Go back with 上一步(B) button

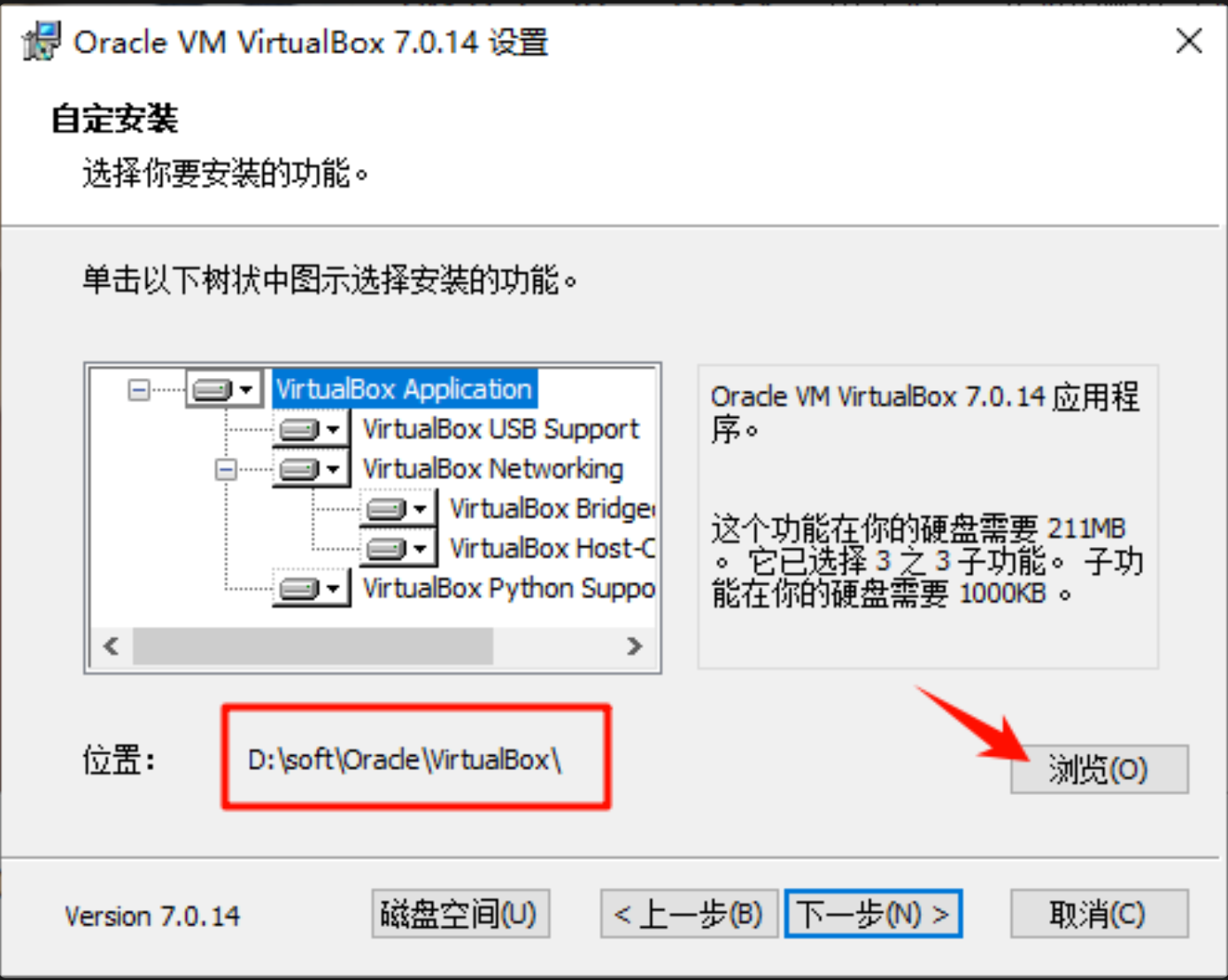[689, 914]
